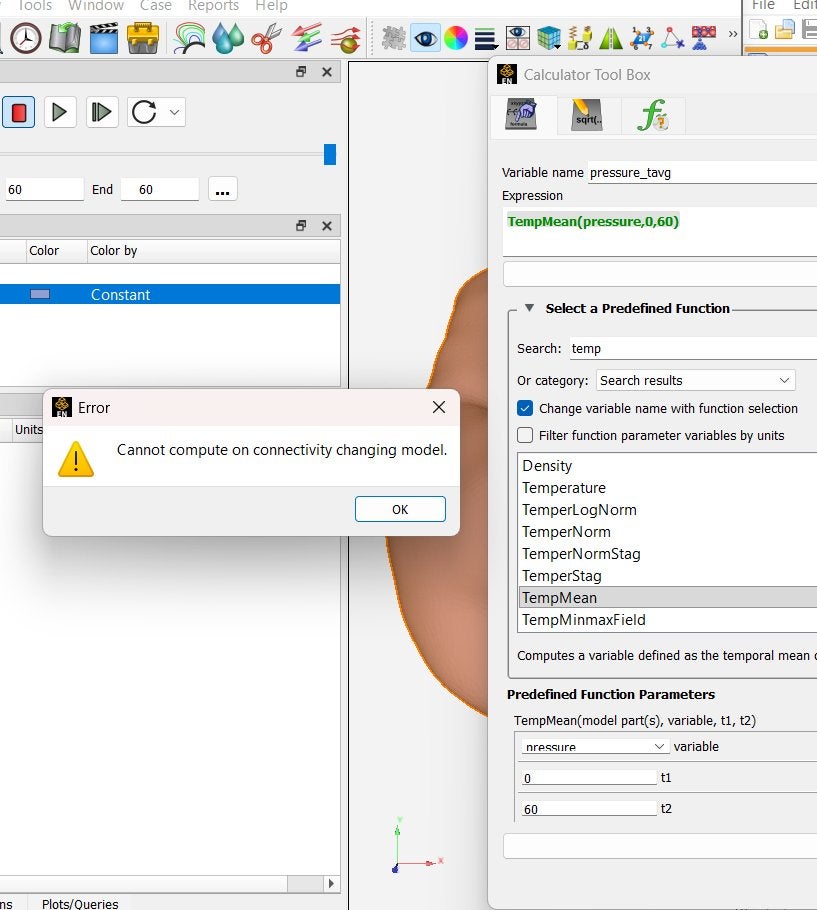Step forward one timestep

point(102,112)
